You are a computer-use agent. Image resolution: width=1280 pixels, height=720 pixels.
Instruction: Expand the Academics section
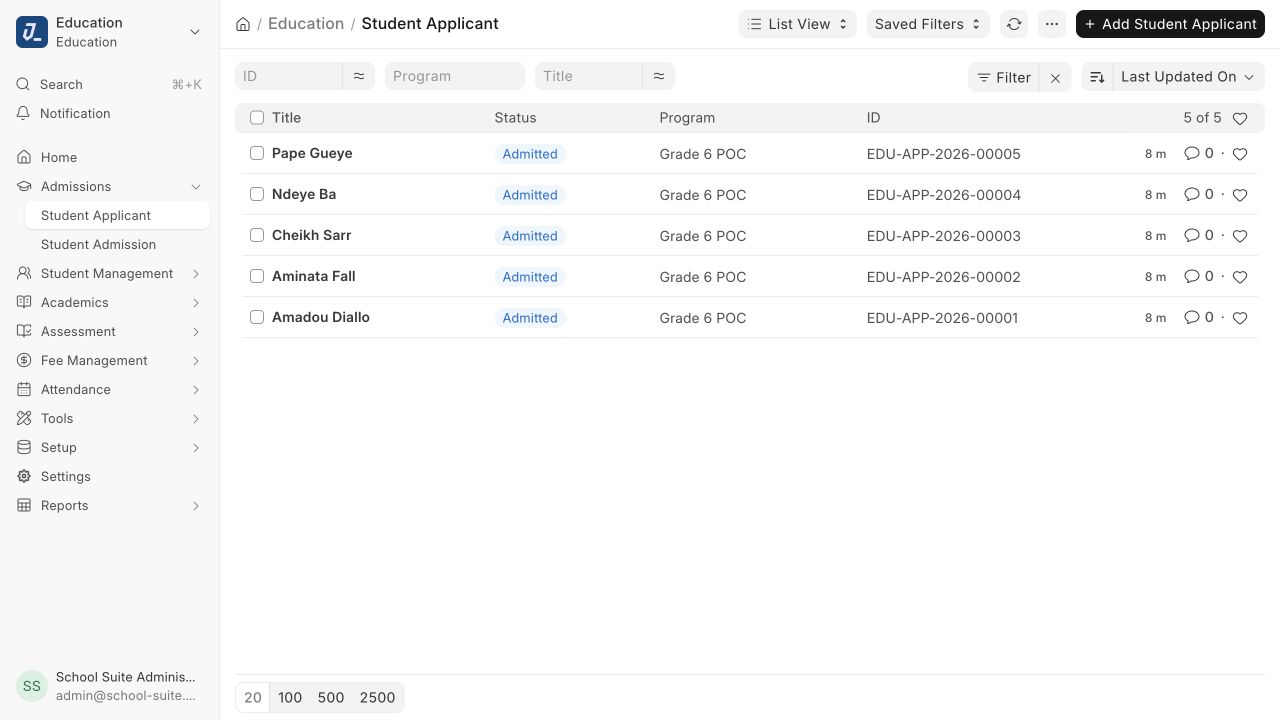(x=196, y=303)
